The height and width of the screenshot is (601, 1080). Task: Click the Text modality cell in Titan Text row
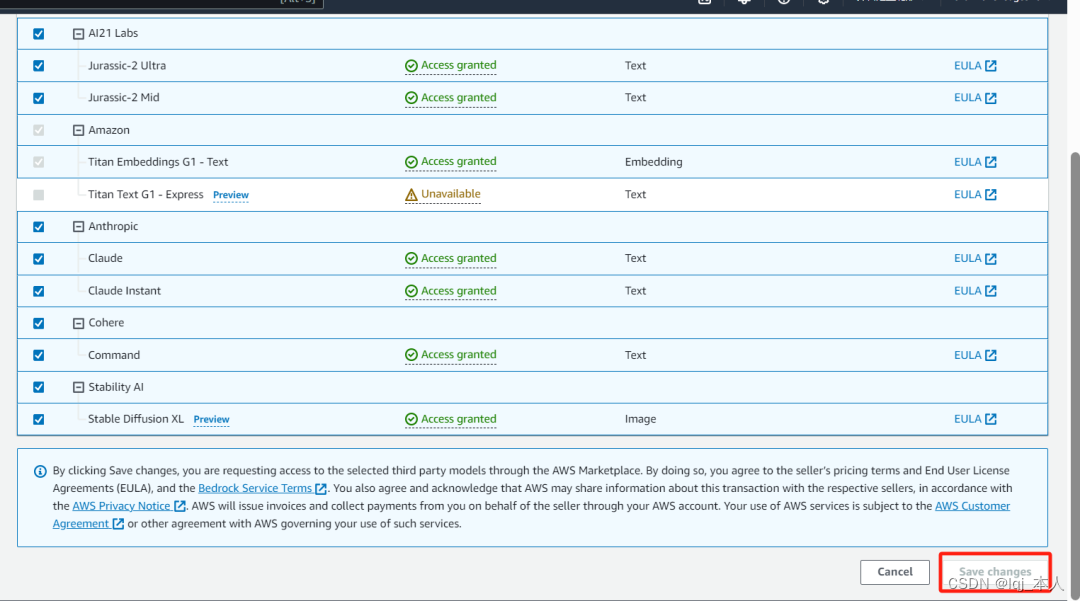(x=635, y=194)
